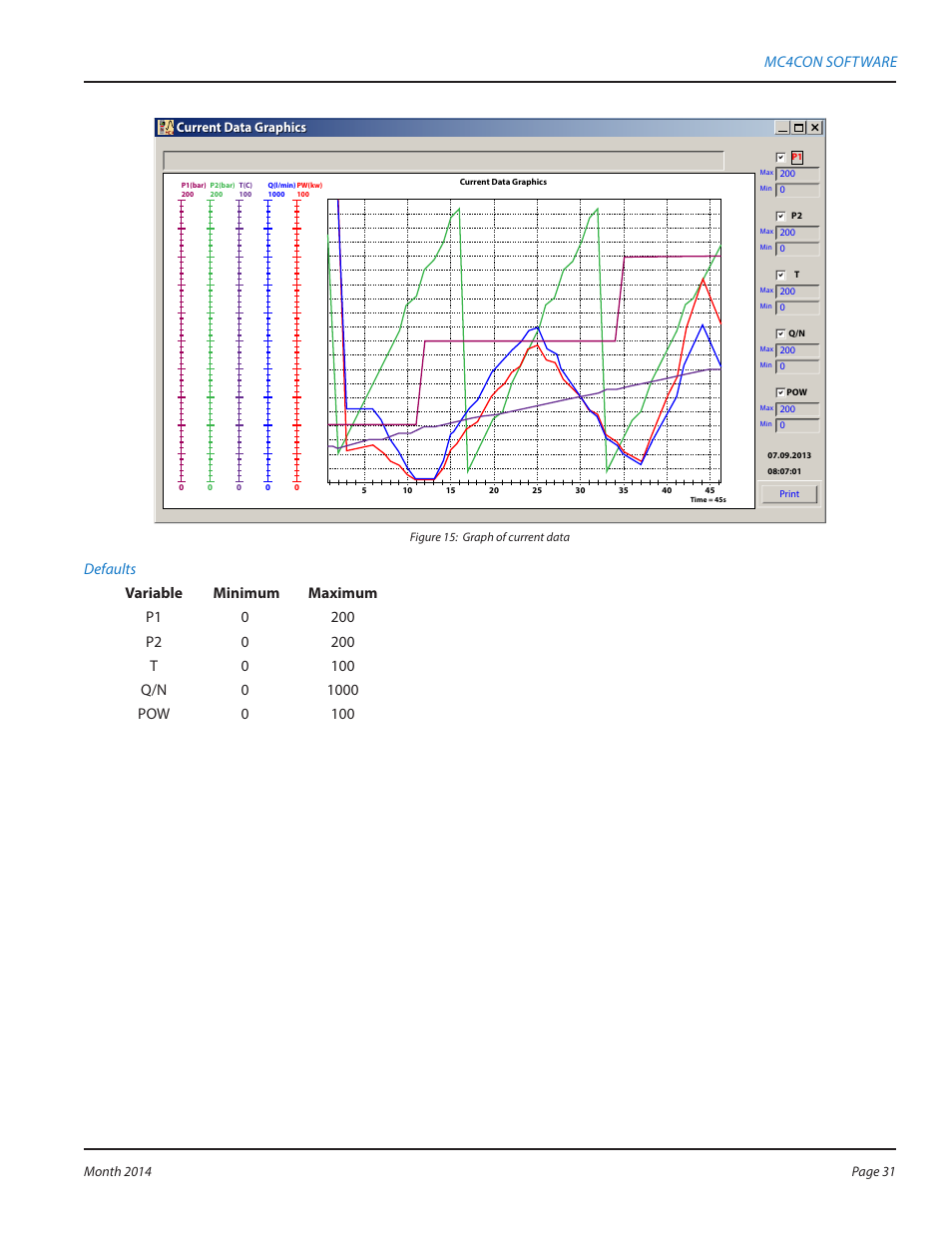Click the P1 Min value field
Viewport: 952px width, 1233px height.
tap(797, 190)
